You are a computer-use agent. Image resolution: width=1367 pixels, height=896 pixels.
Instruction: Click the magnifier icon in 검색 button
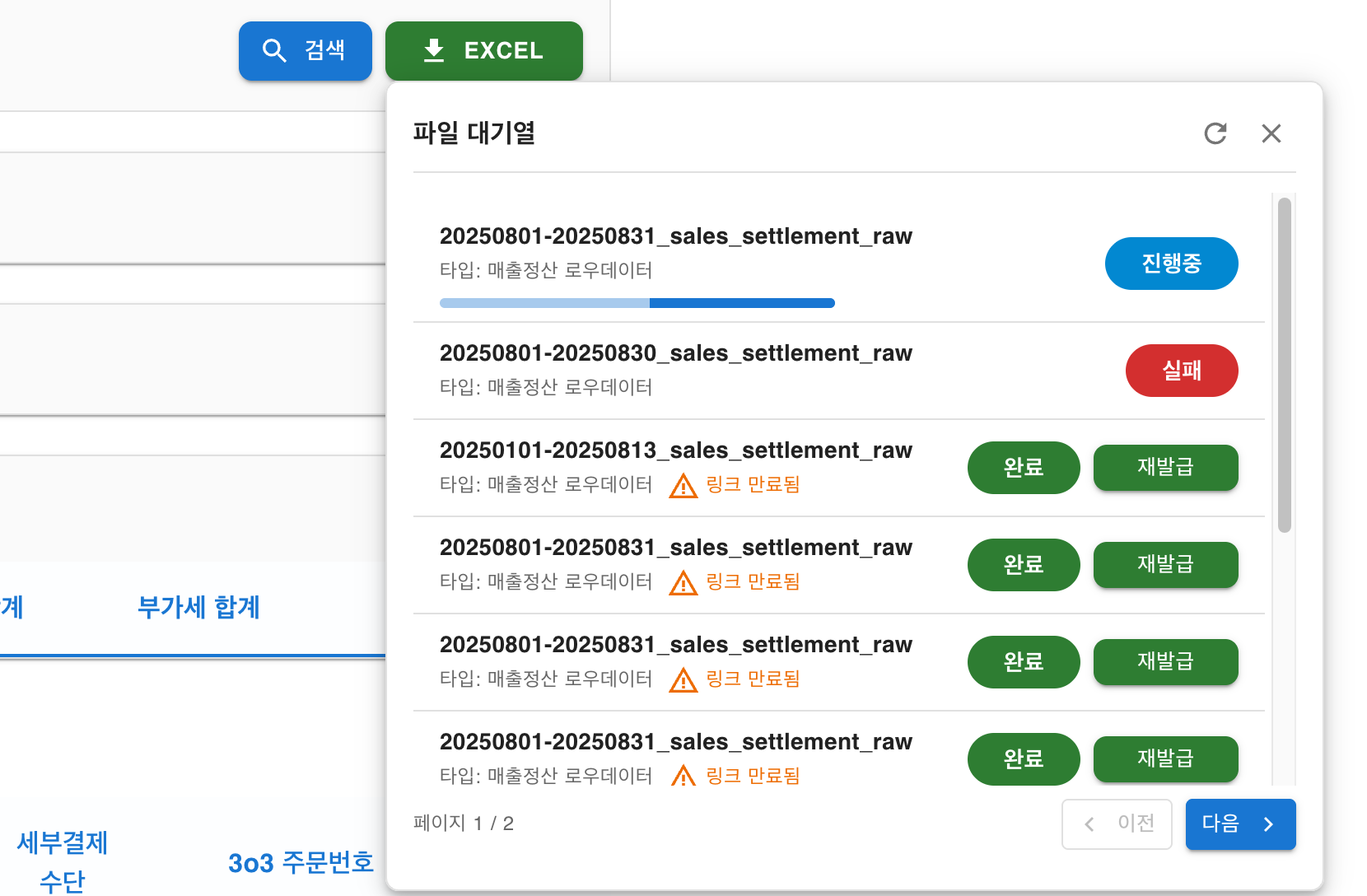[273, 51]
